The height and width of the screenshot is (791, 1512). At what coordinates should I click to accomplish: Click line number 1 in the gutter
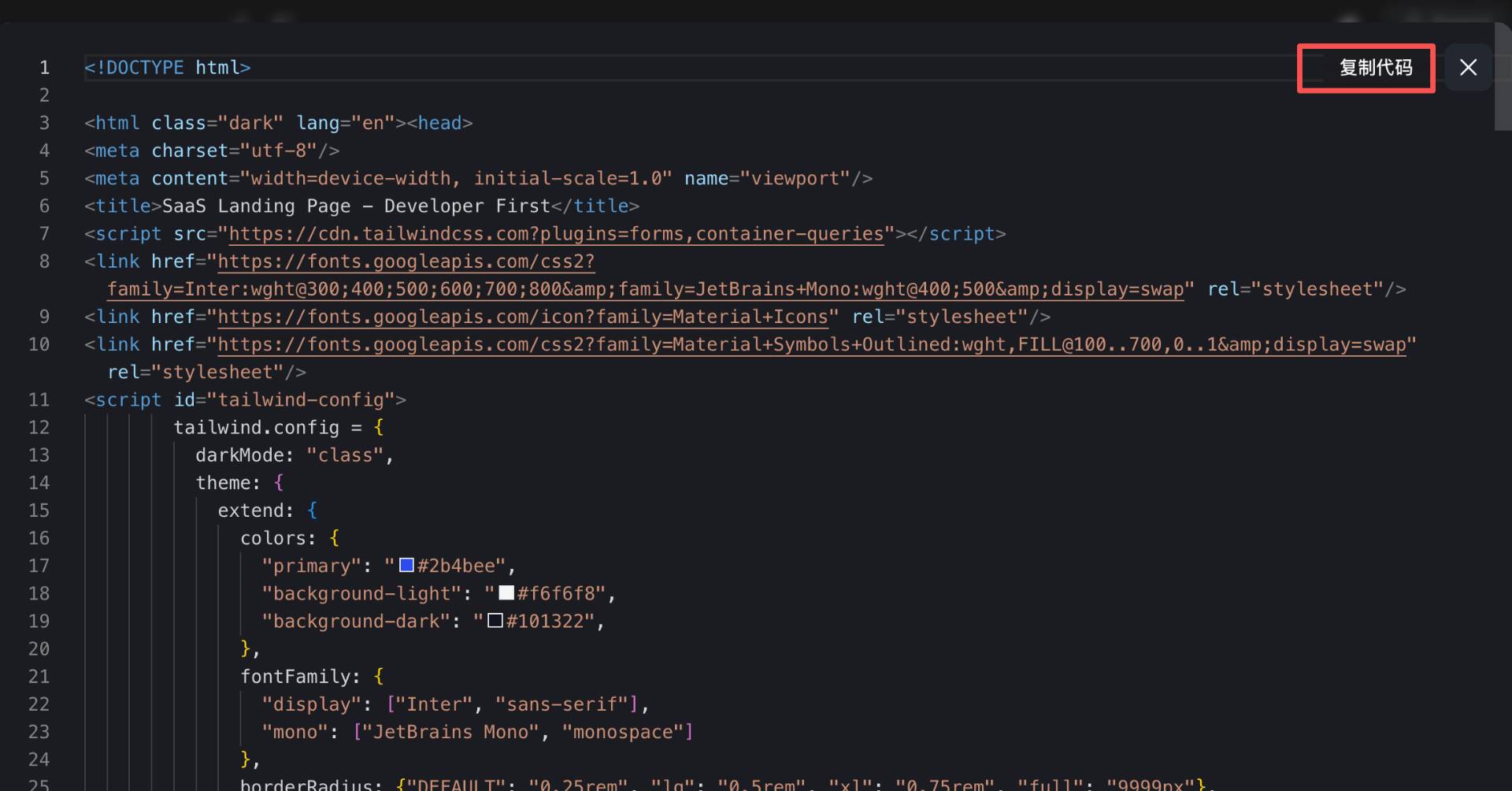coord(44,68)
